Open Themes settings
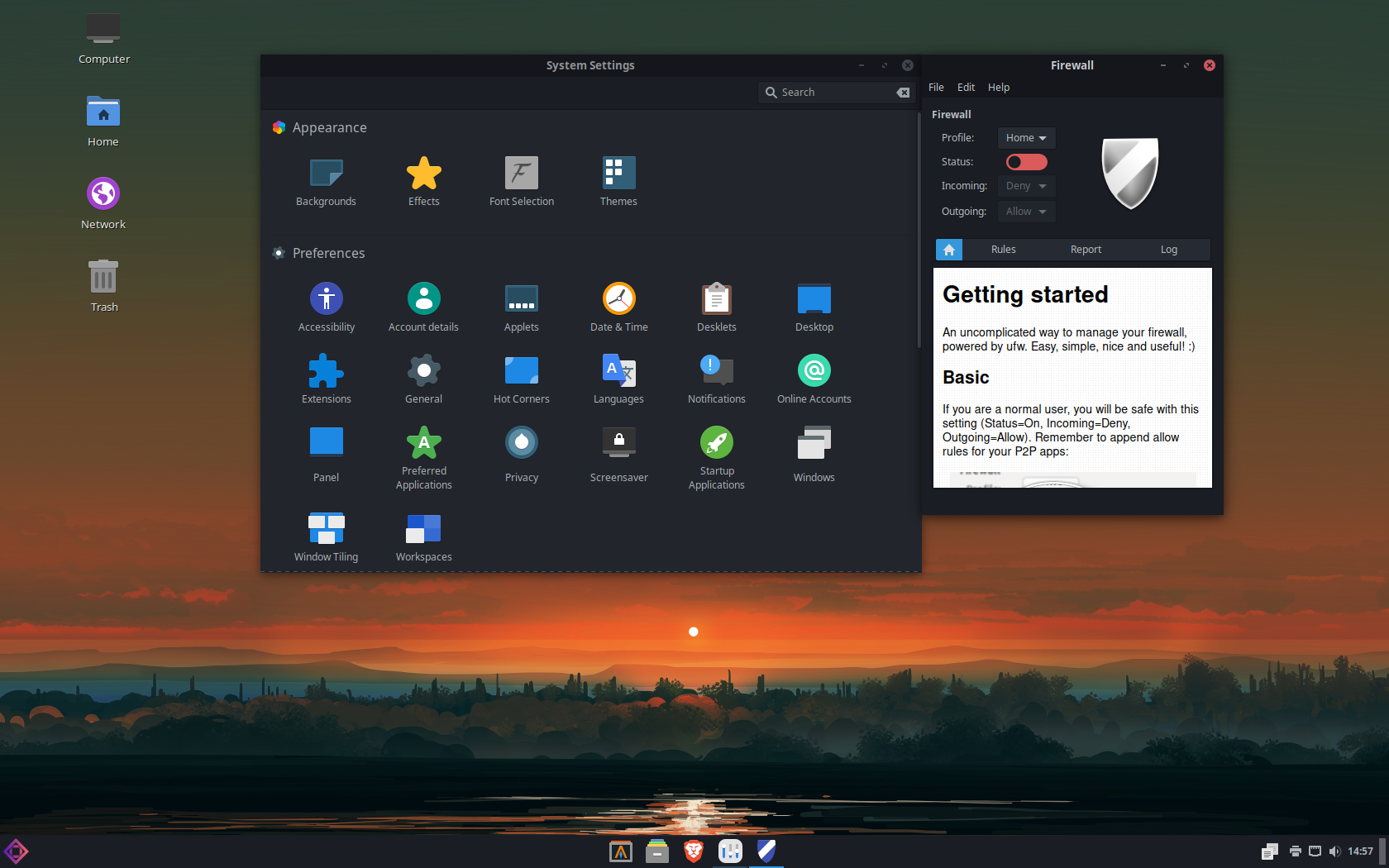The image size is (1389, 868). pyautogui.click(x=618, y=182)
